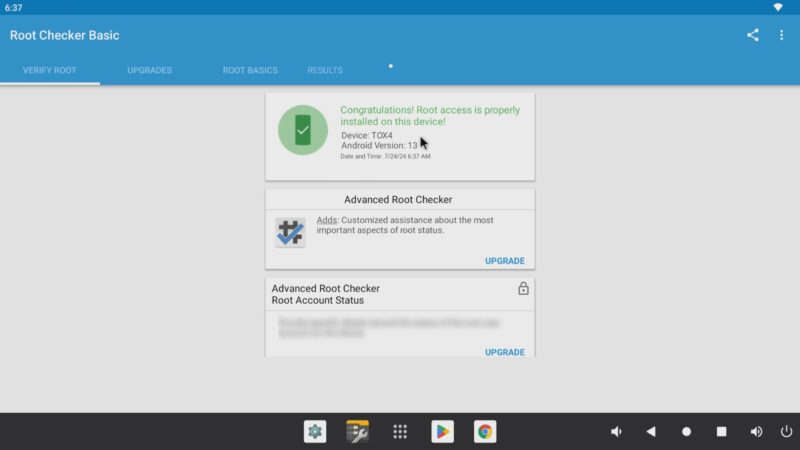
Task: Open the three-dot overflow menu
Action: click(x=781, y=35)
